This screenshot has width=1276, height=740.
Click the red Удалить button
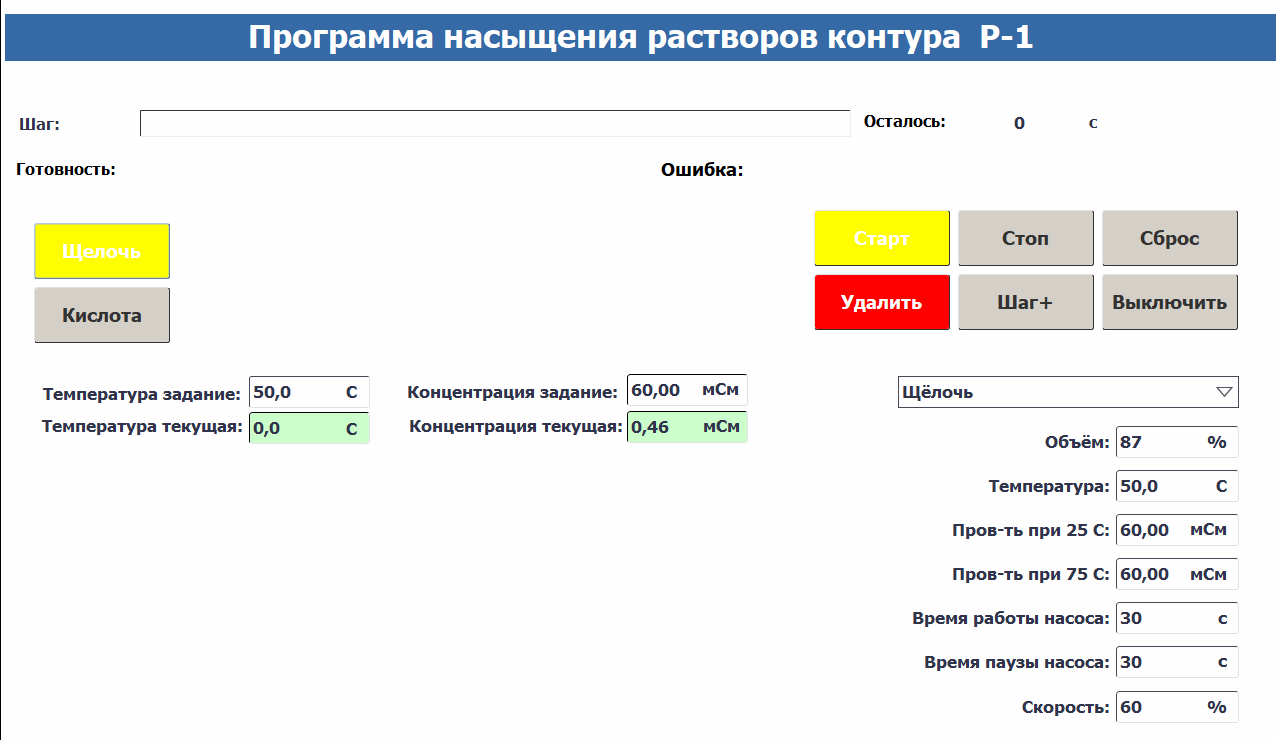[x=881, y=303]
